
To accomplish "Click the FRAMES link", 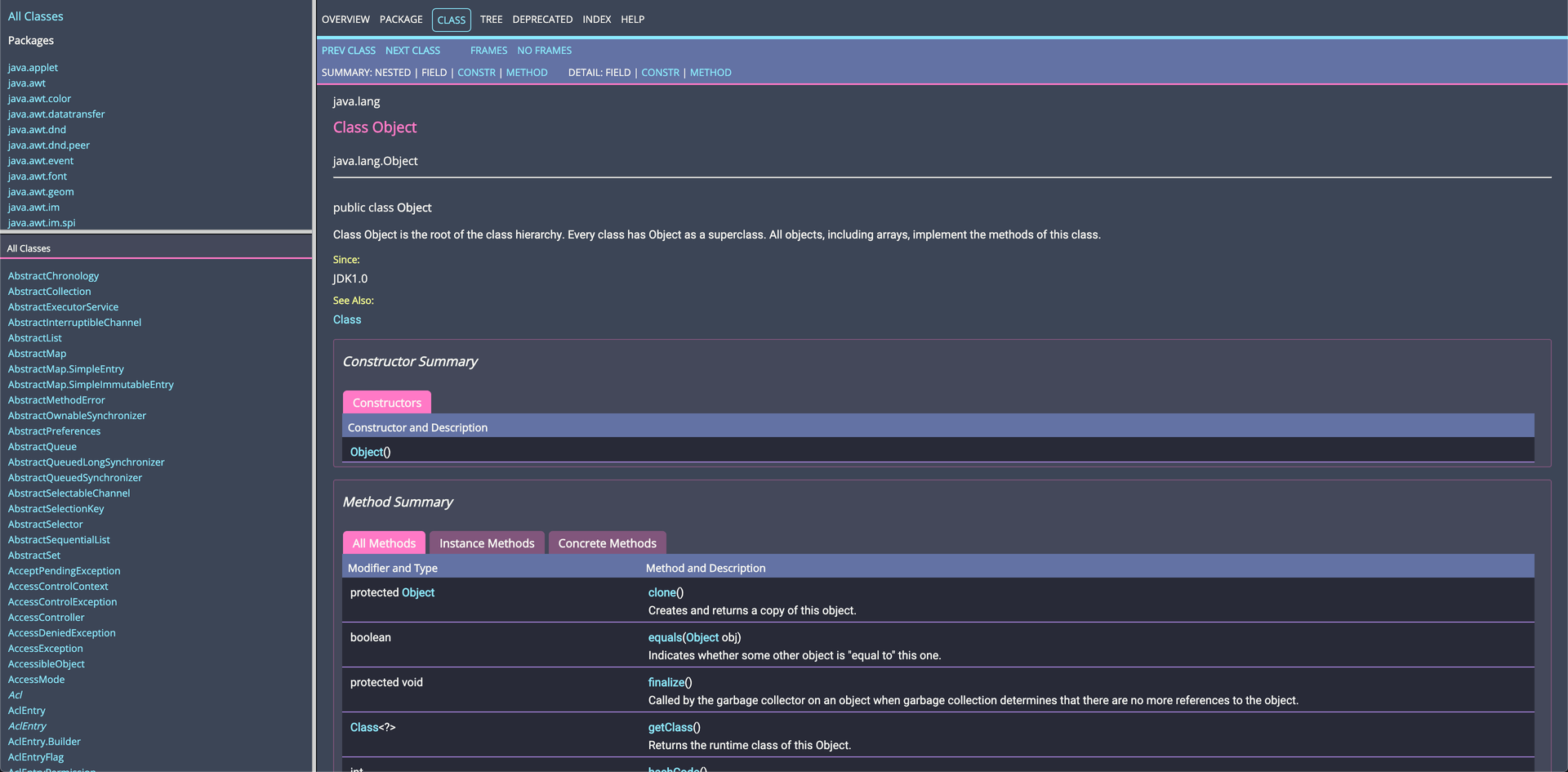I will (488, 50).
